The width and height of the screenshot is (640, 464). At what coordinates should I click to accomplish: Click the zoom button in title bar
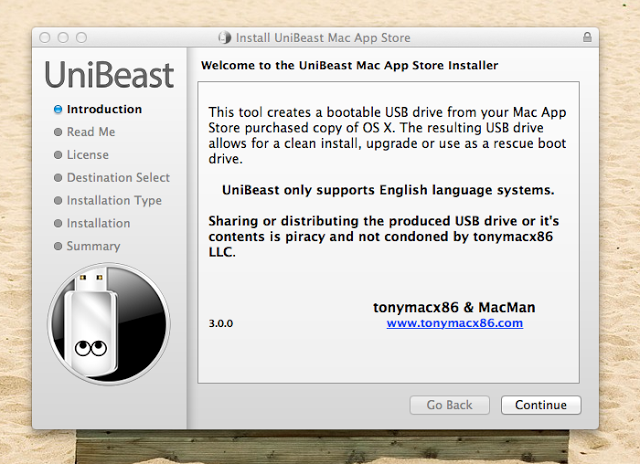coord(82,38)
